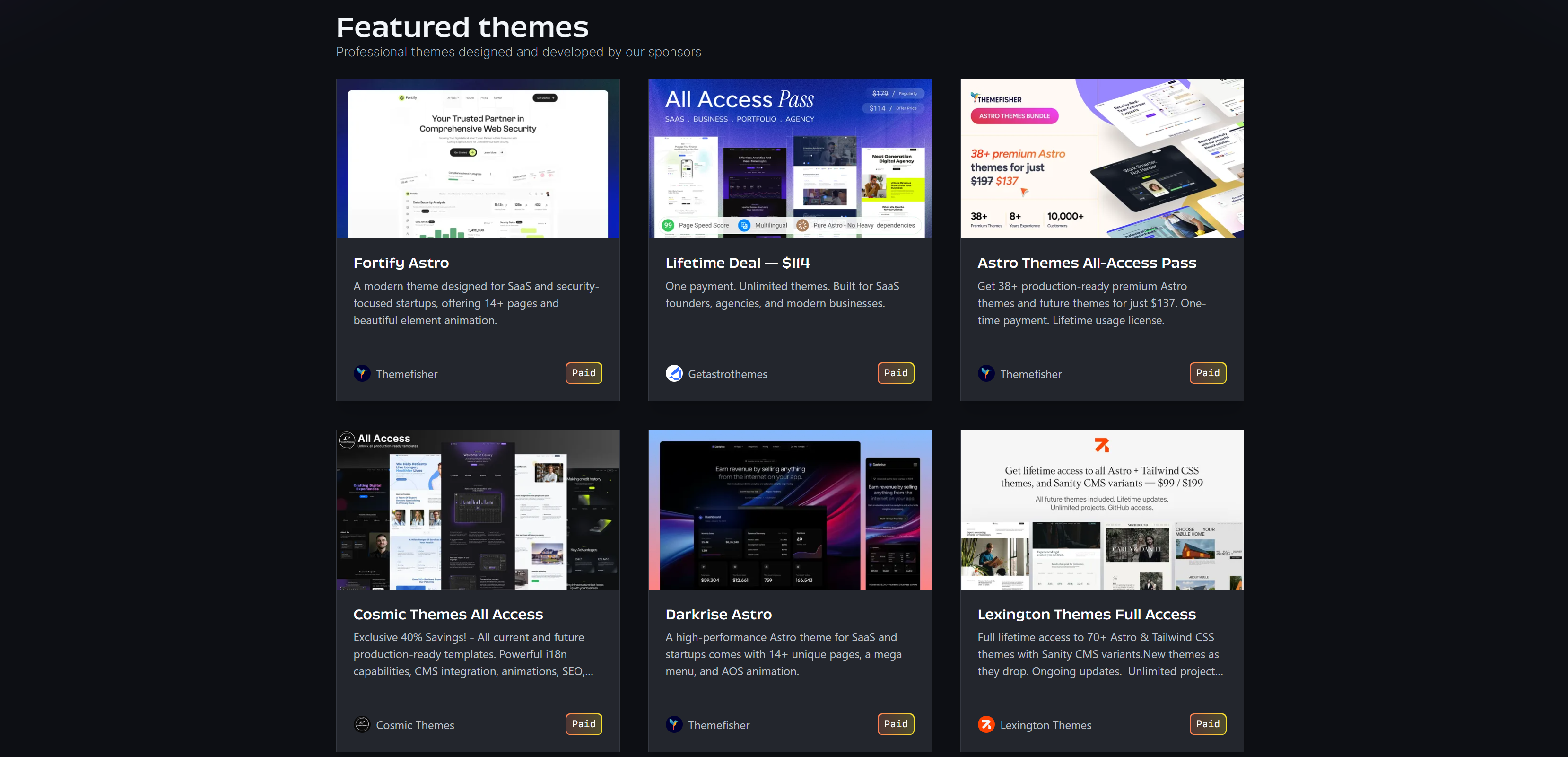Click the 'Professional themes designed and developed' subtitle
Image resolution: width=1568 pixels, height=757 pixels.
519,53
